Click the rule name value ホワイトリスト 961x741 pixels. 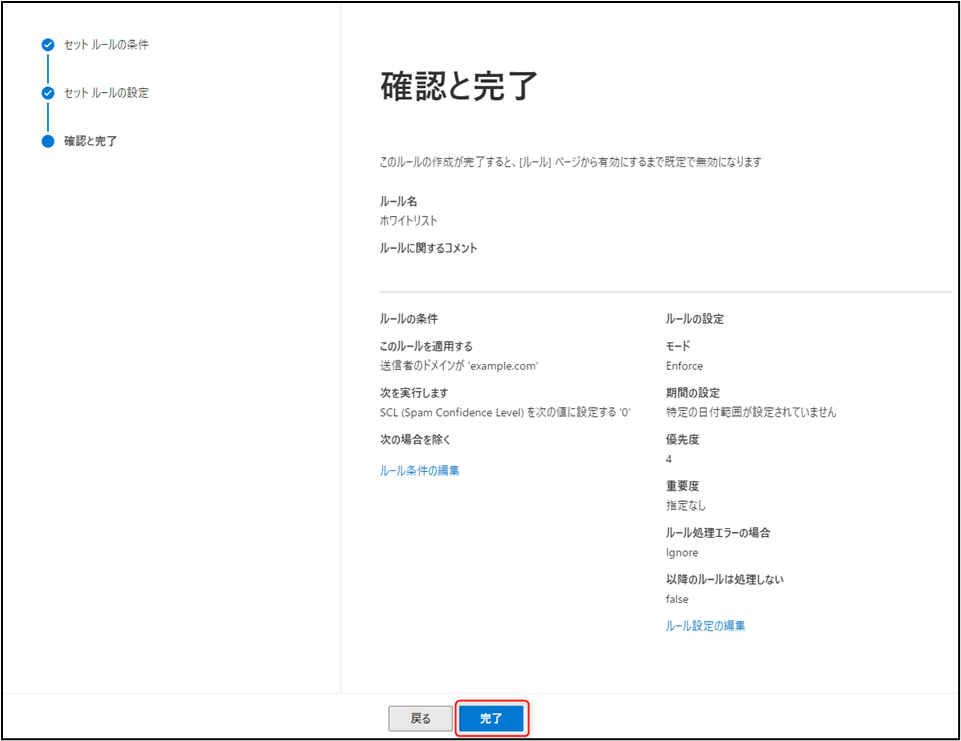point(408,221)
